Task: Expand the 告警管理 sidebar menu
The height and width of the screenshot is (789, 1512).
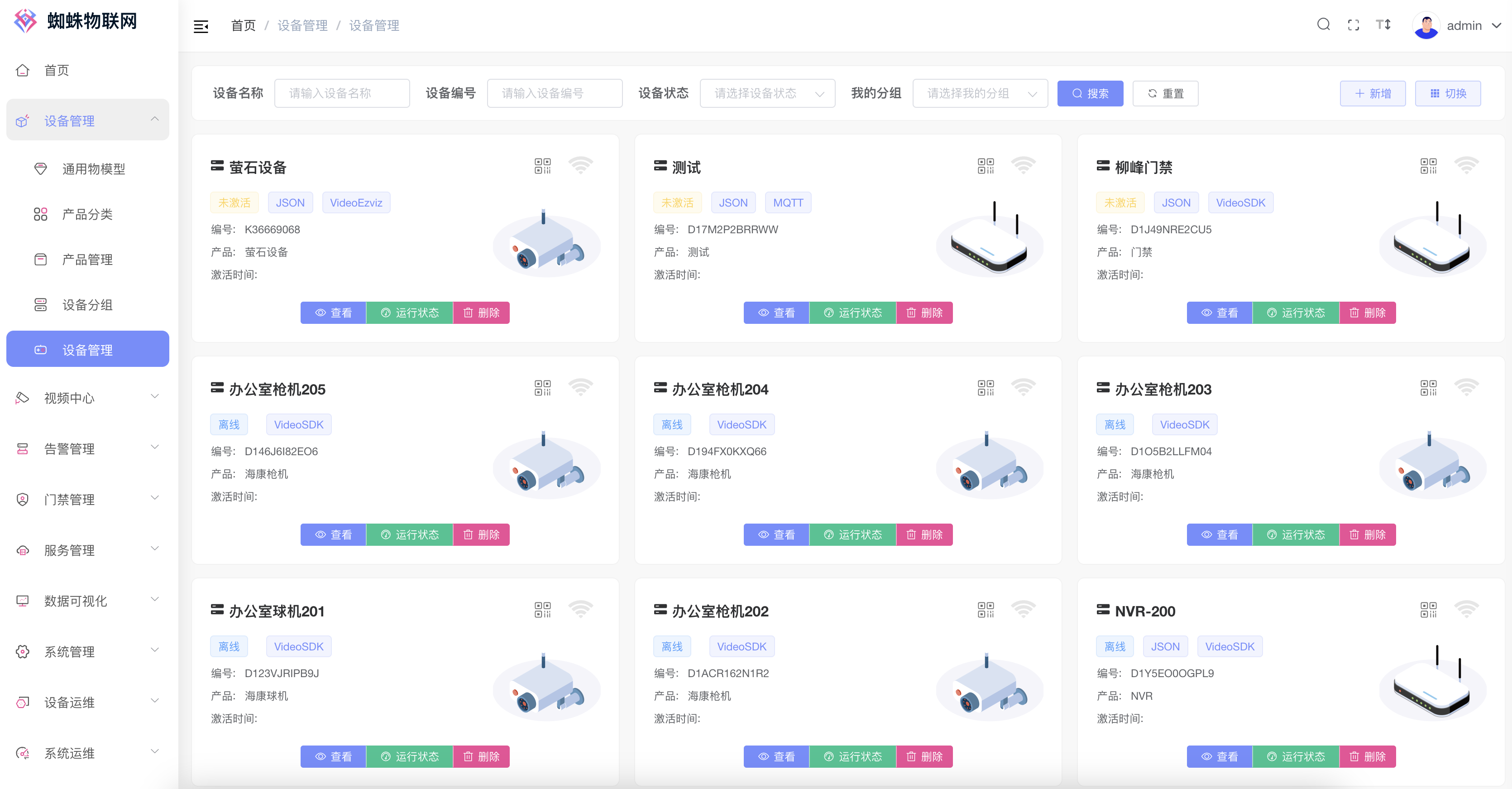Action: click(88, 448)
